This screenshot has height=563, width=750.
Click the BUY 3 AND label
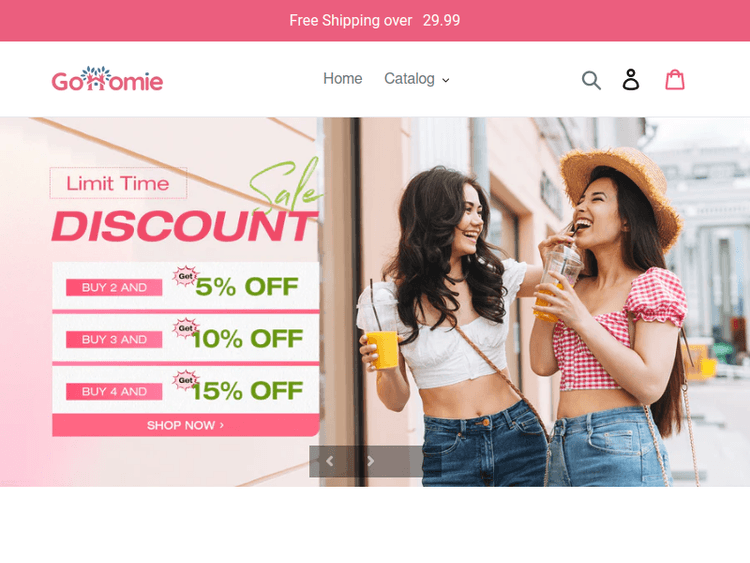[x=114, y=340]
